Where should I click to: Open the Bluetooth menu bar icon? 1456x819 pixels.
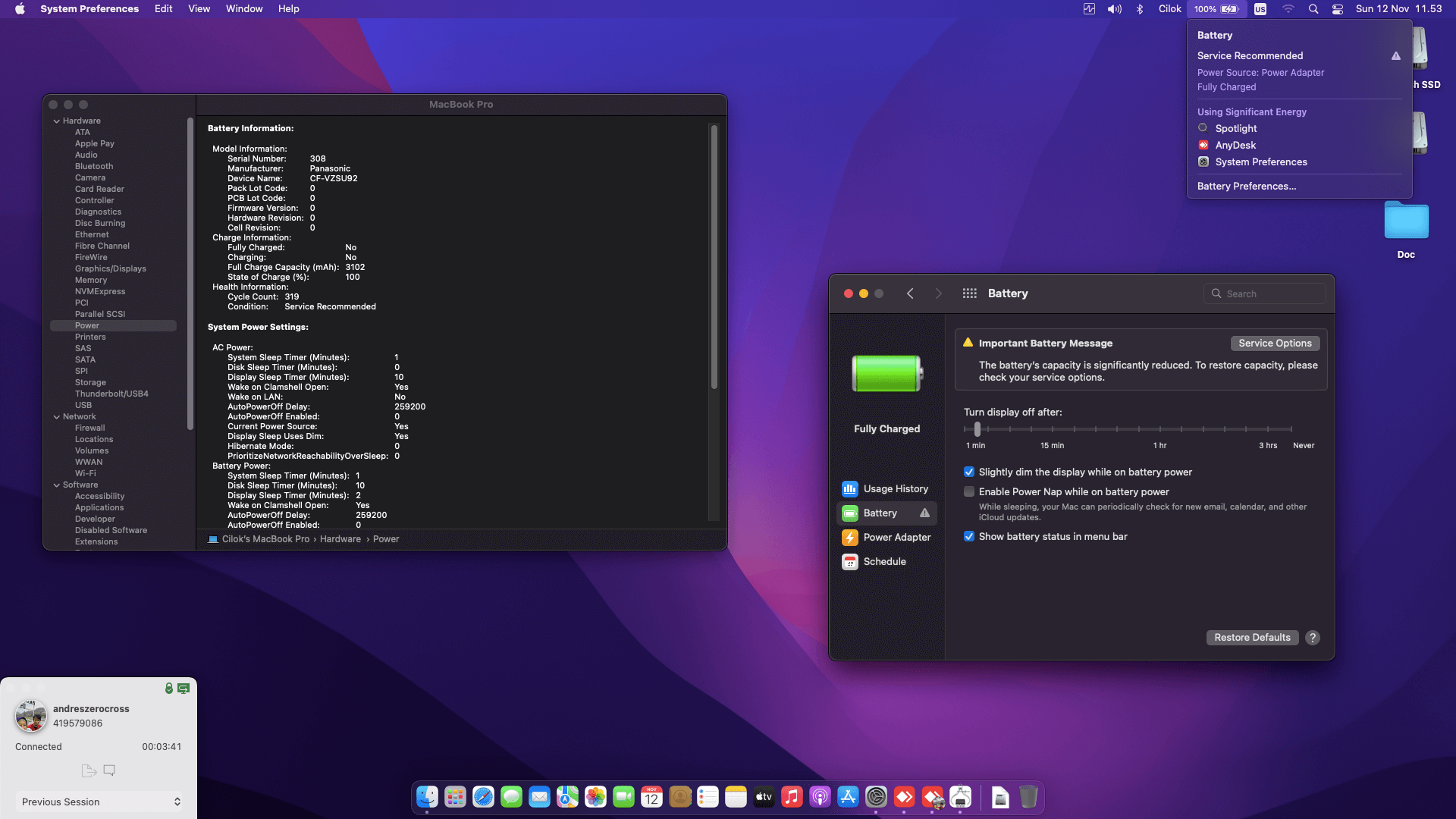(1139, 9)
